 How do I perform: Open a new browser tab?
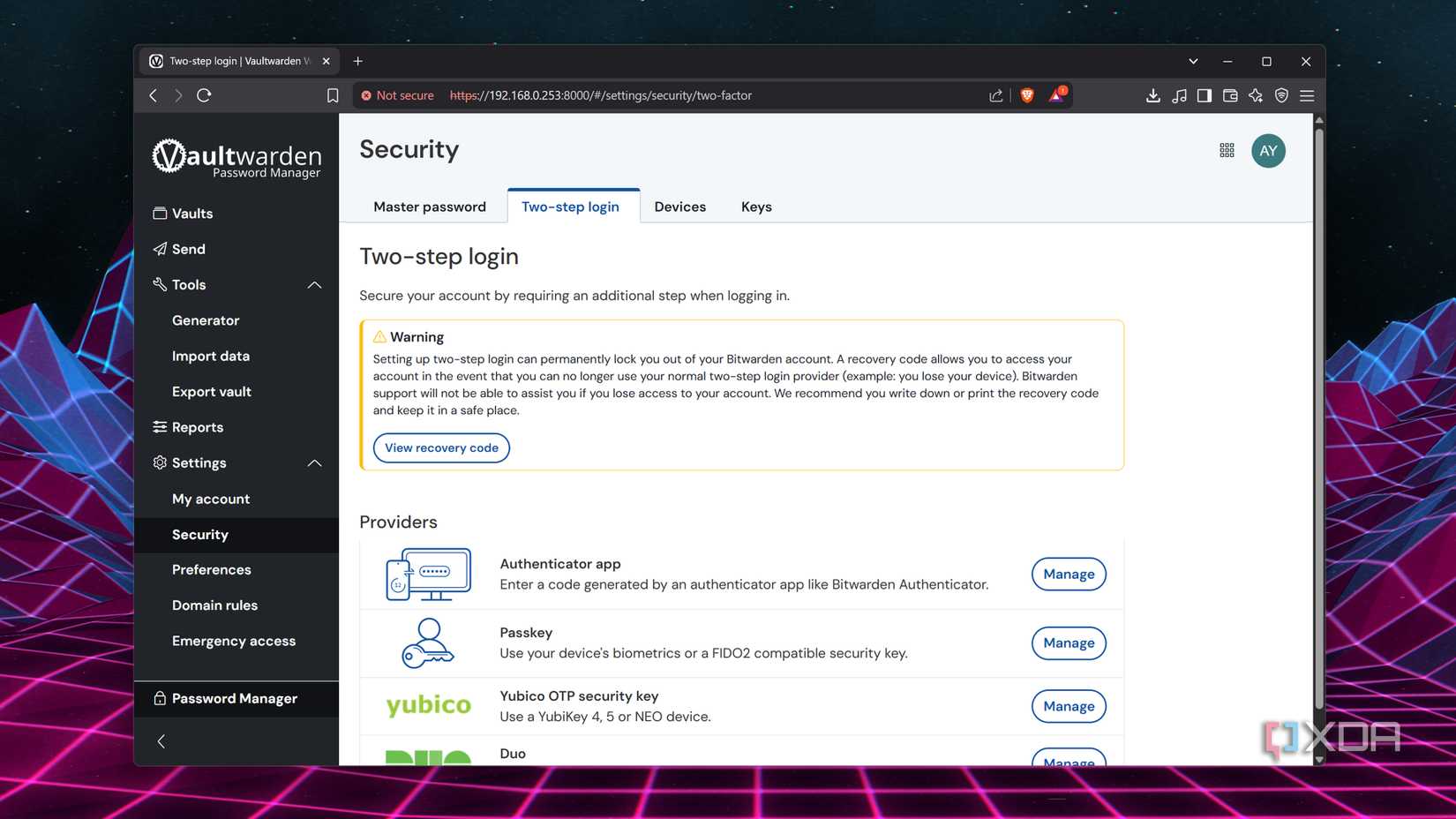(x=357, y=61)
